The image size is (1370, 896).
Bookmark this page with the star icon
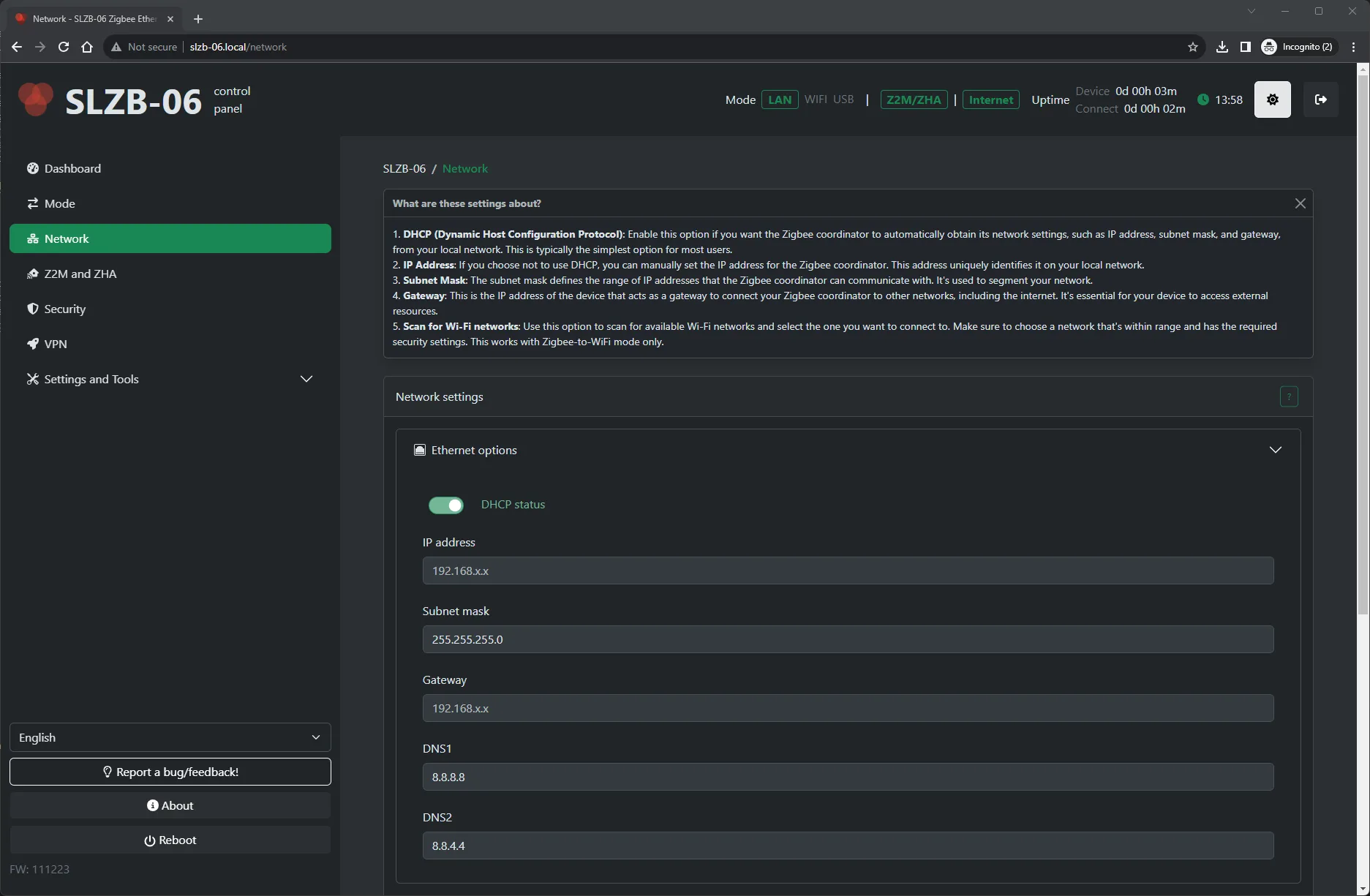pyautogui.click(x=1192, y=47)
